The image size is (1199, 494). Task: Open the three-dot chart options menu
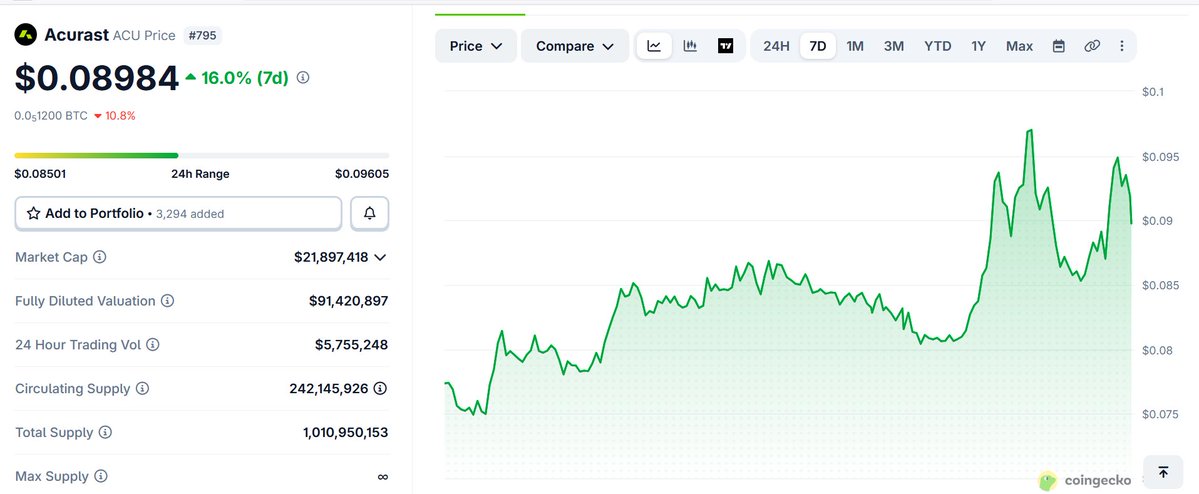1122,46
